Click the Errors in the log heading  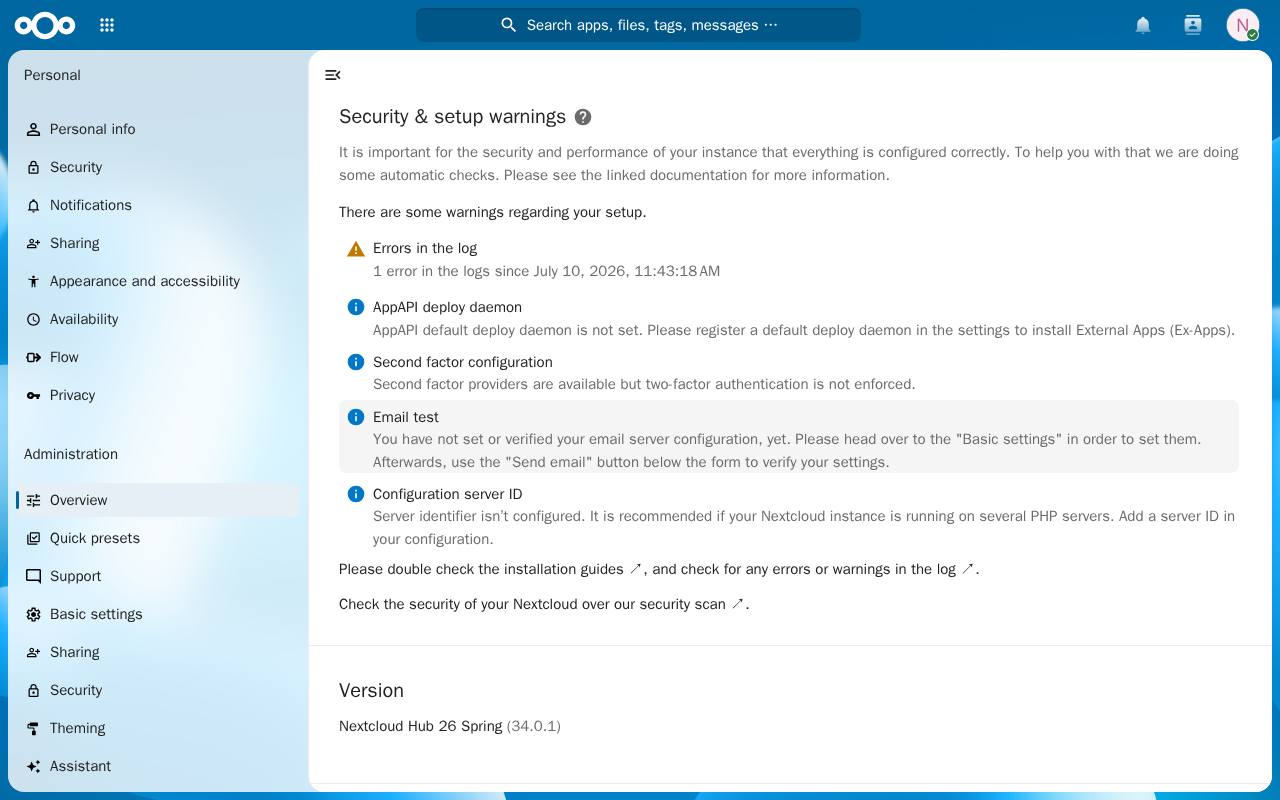[425, 248]
